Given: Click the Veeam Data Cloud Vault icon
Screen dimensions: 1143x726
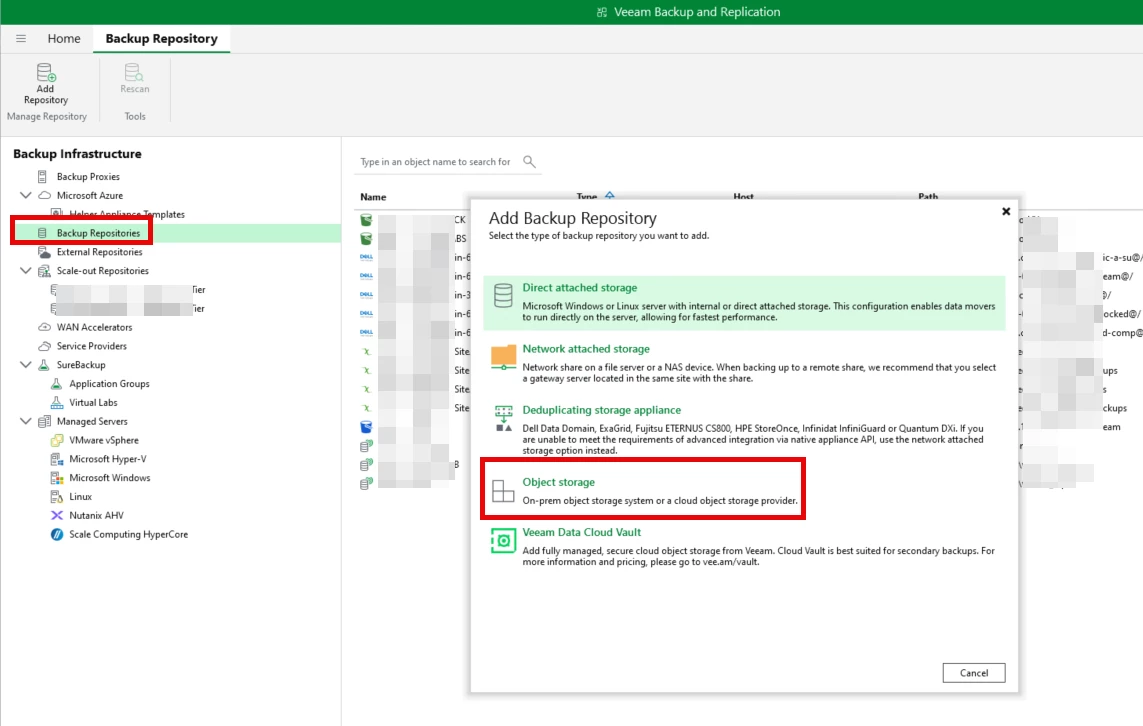Looking at the screenshot, I should pyautogui.click(x=503, y=541).
